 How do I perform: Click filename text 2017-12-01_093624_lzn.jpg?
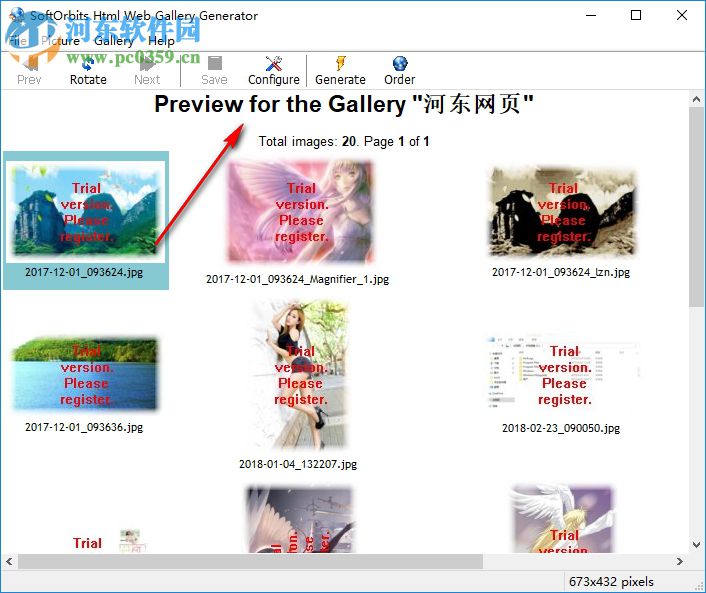561,272
